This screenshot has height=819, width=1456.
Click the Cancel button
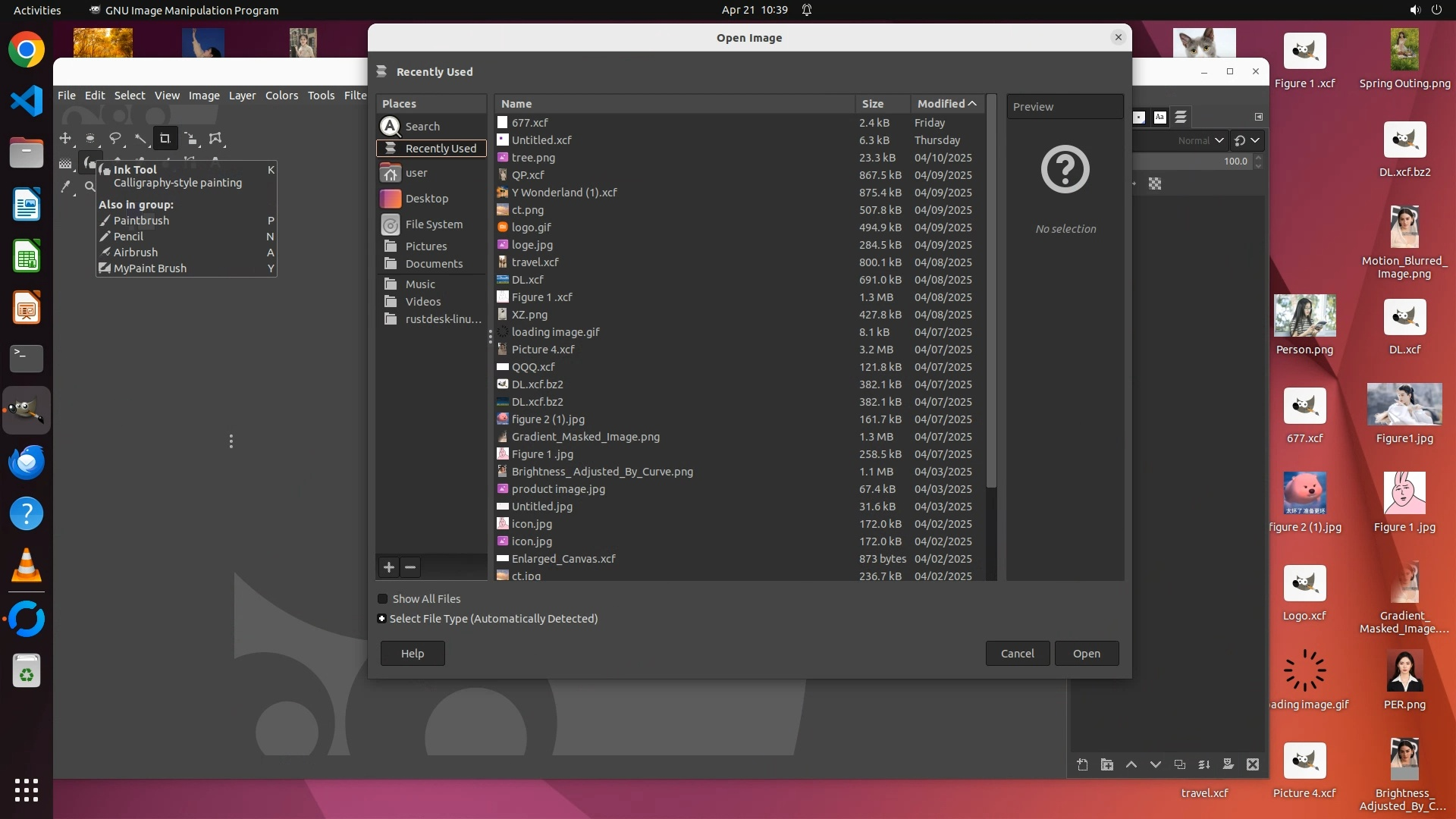coord(1017,654)
